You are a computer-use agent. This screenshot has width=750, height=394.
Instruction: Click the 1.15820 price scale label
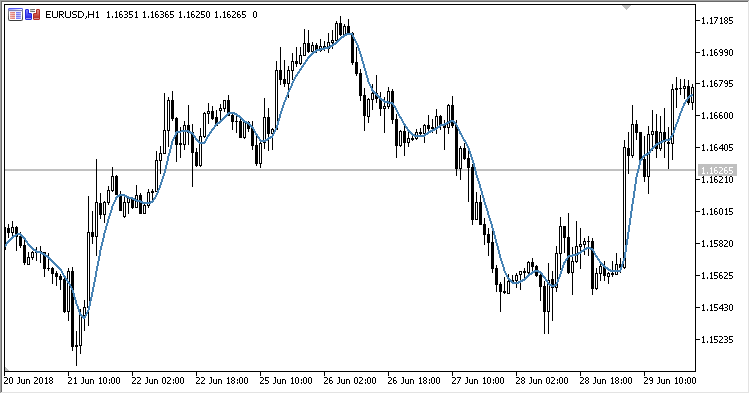click(x=717, y=244)
